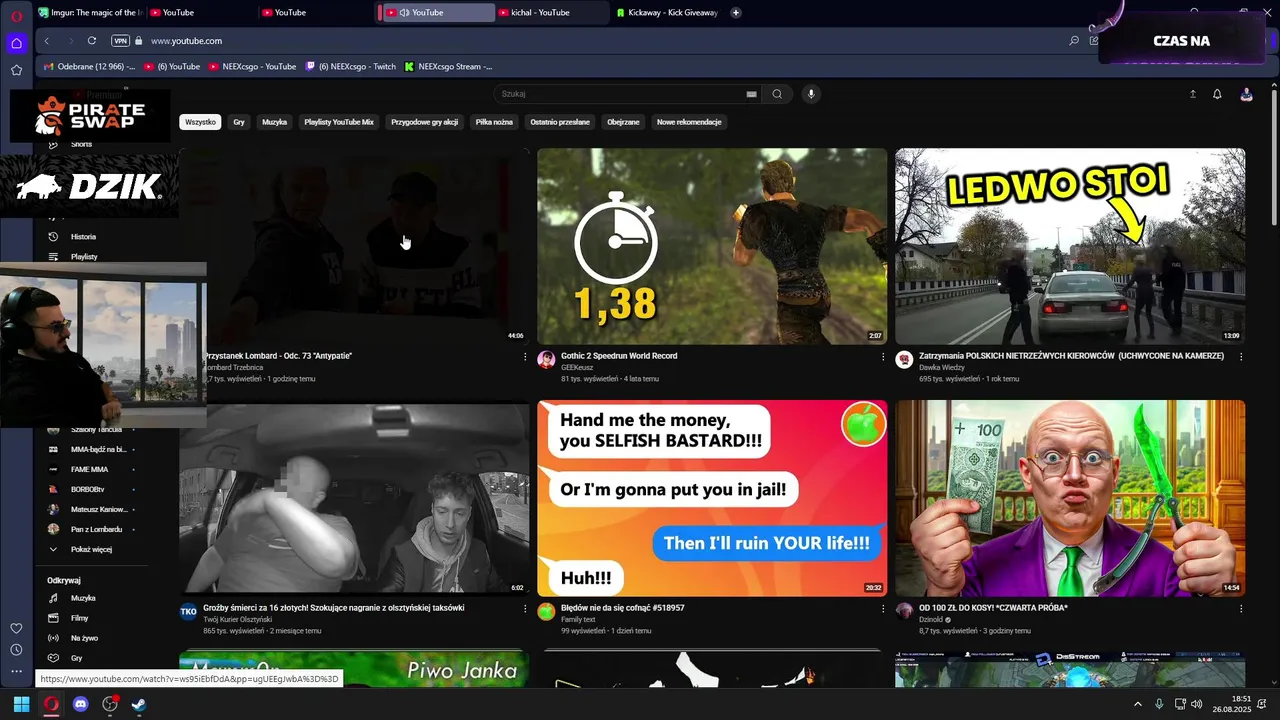1280x720 pixels.
Task: Select the Playlisty YouTube Mix chip
Action: tap(339, 122)
